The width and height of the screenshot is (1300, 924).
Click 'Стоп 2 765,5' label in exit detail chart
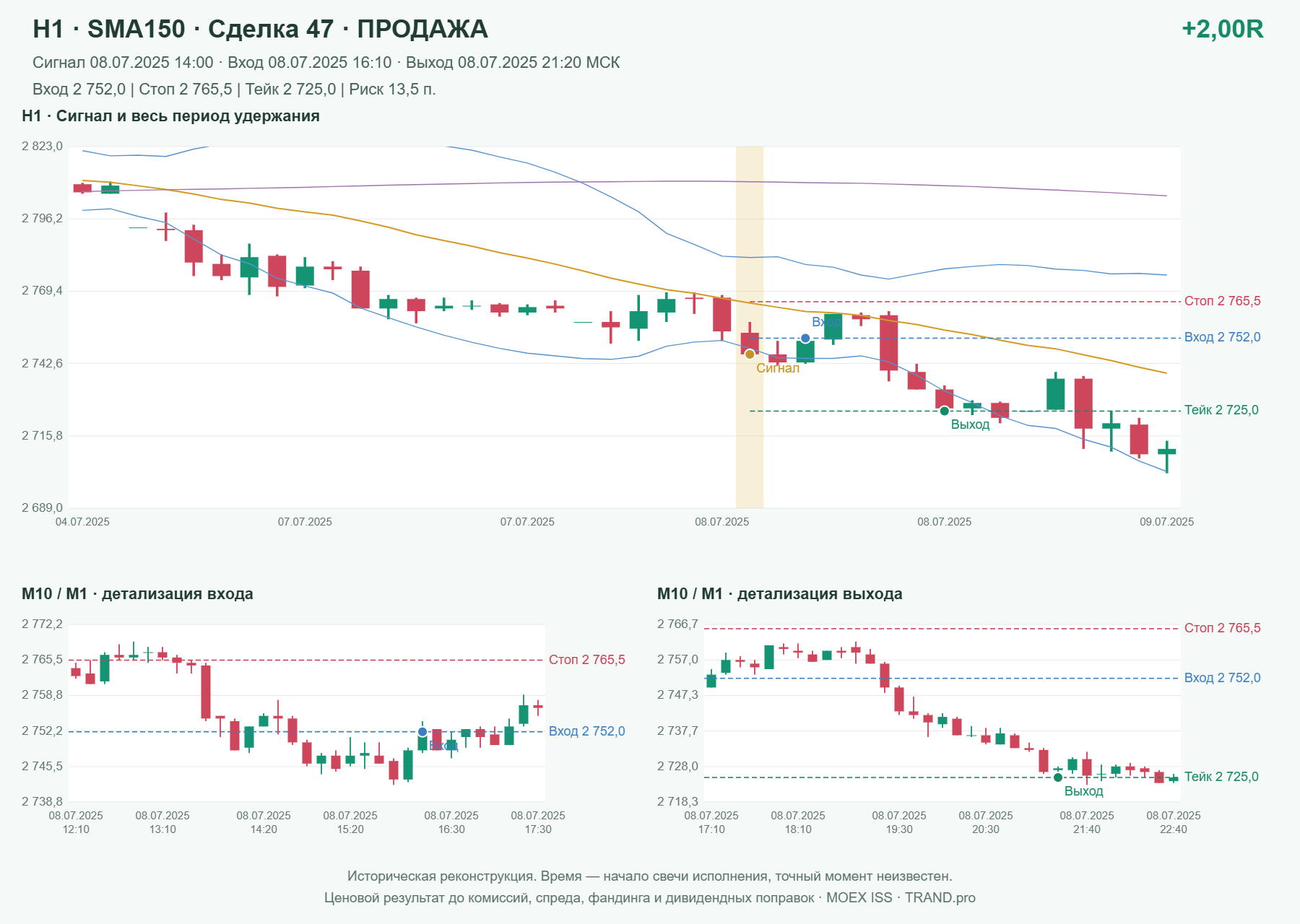1222,628
